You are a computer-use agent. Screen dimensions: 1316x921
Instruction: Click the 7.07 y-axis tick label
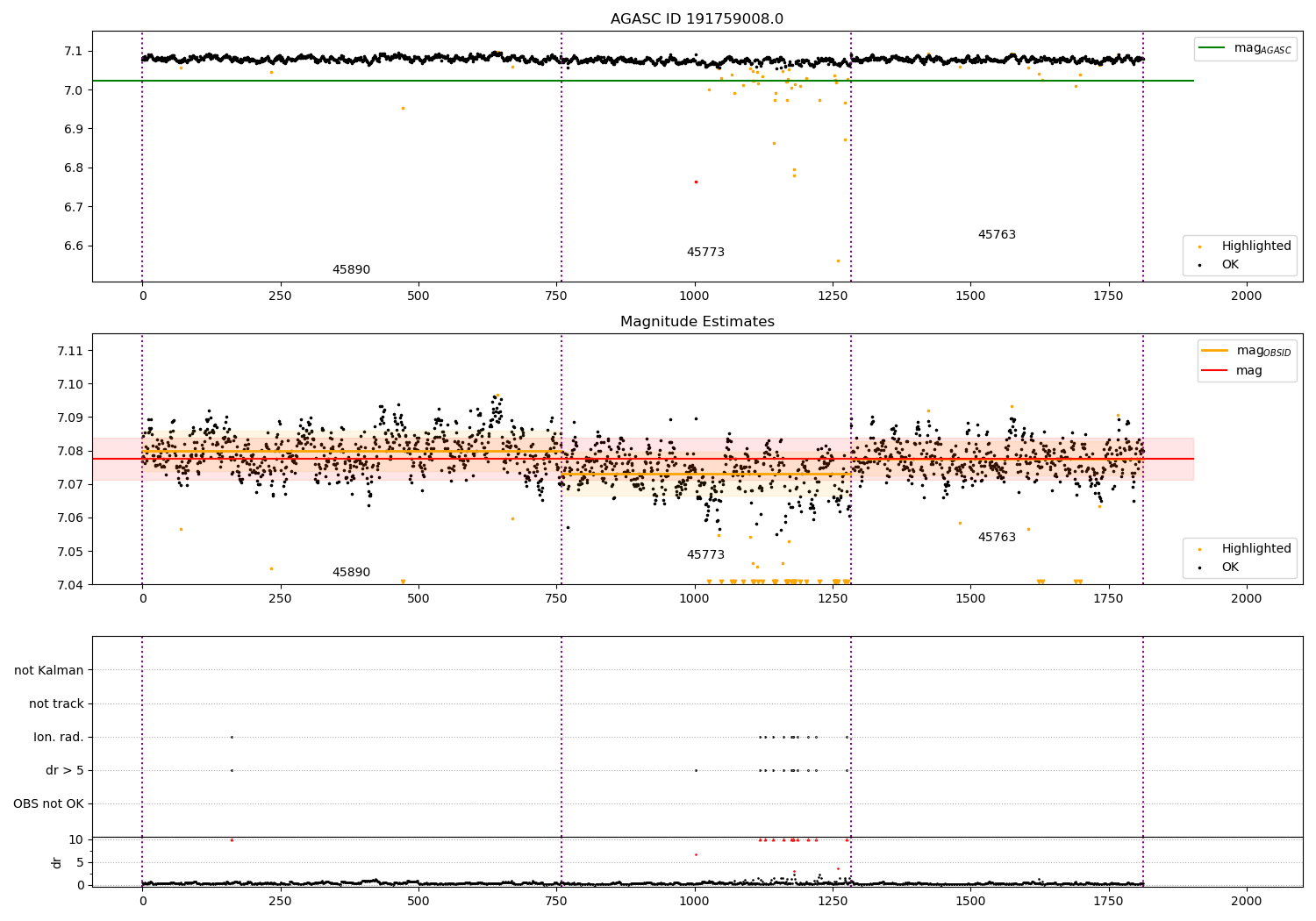coord(70,484)
